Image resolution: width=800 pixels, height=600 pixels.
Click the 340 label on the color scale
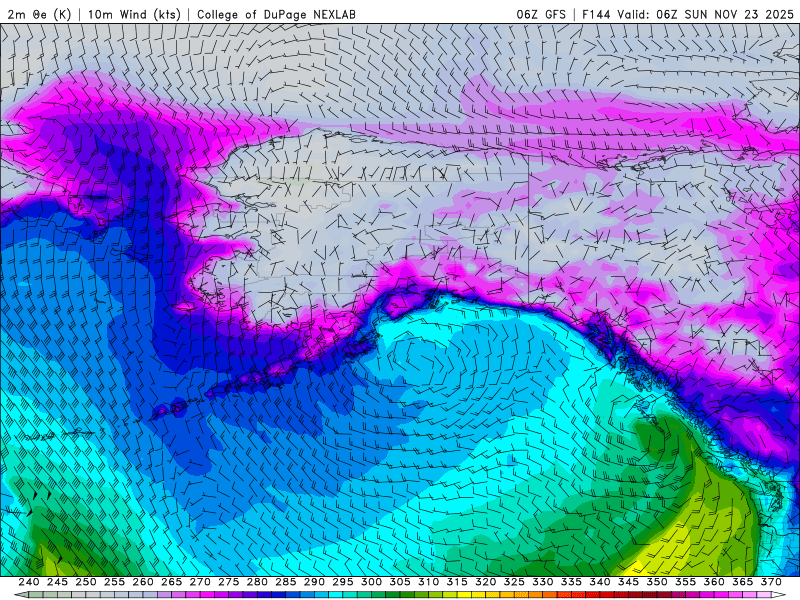click(x=600, y=582)
